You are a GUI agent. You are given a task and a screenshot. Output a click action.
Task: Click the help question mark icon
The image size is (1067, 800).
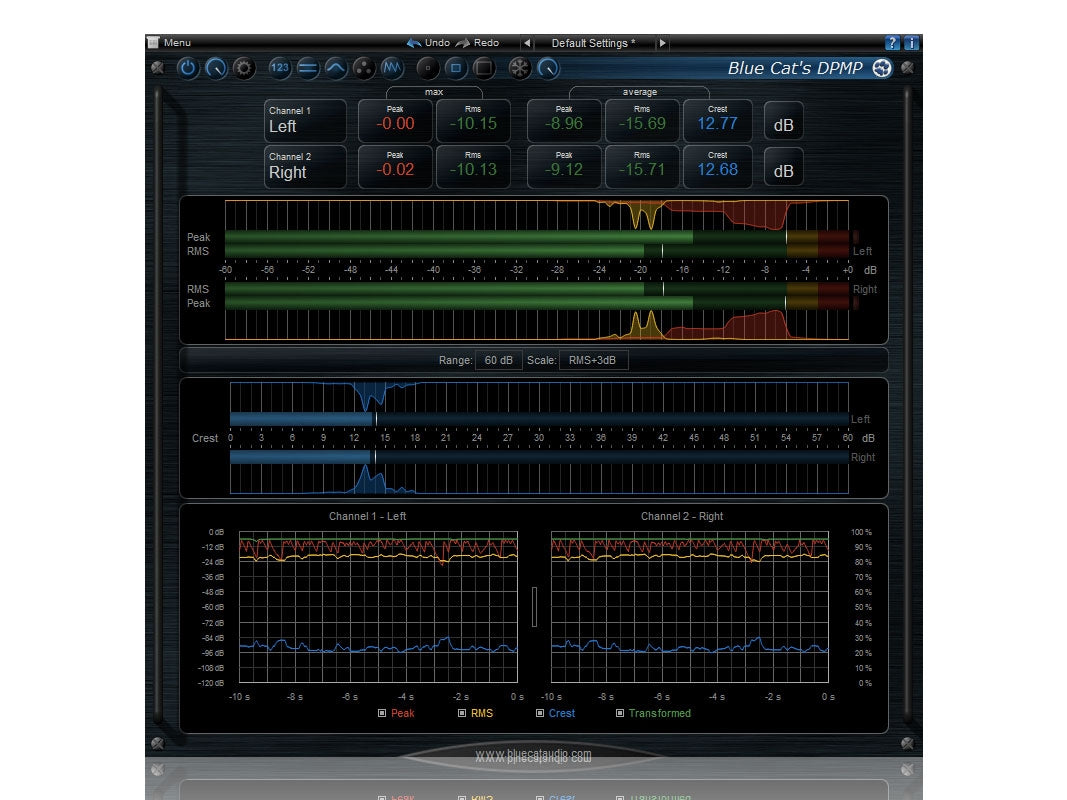[893, 43]
